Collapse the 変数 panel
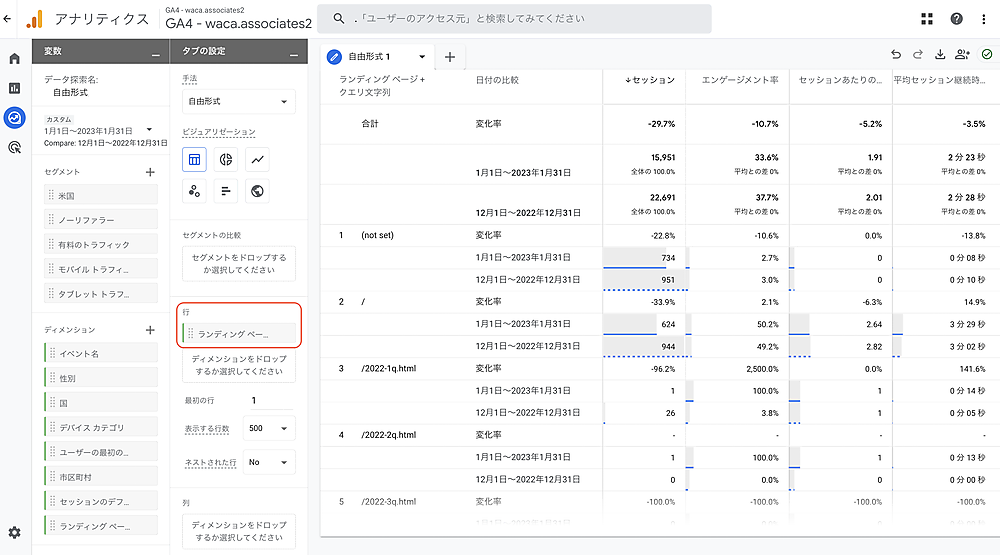The width and height of the screenshot is (1000, 555). tap(155, 53)
